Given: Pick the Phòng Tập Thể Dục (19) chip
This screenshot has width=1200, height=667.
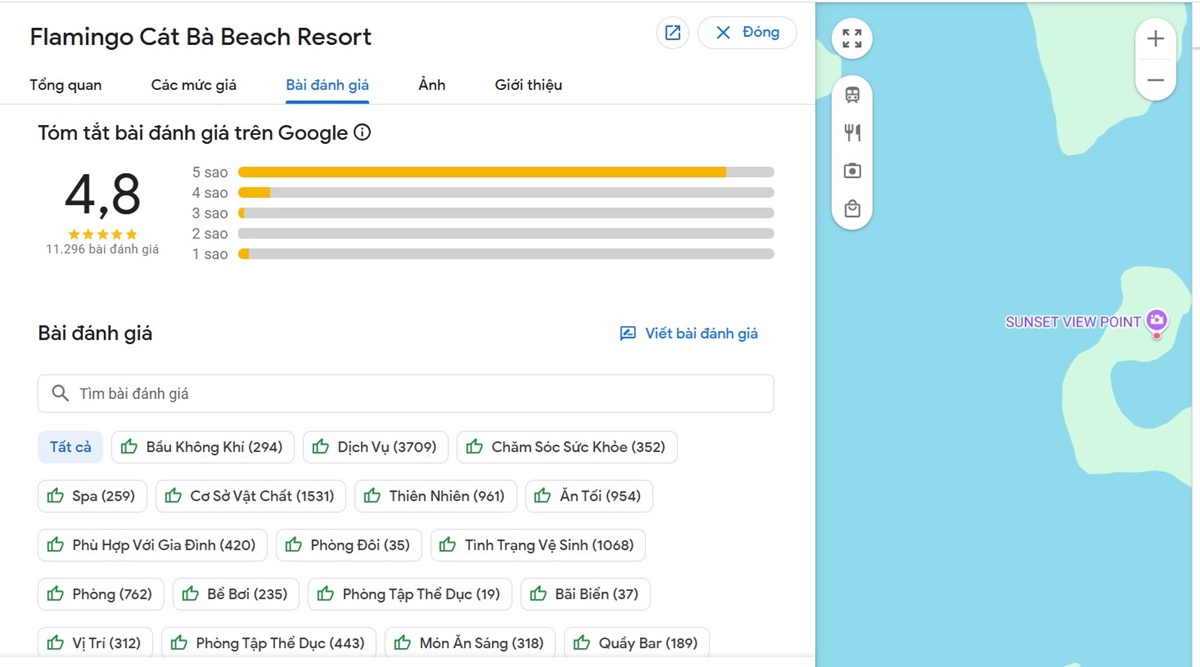Looking at the screenshot, I should click(410, 594).
